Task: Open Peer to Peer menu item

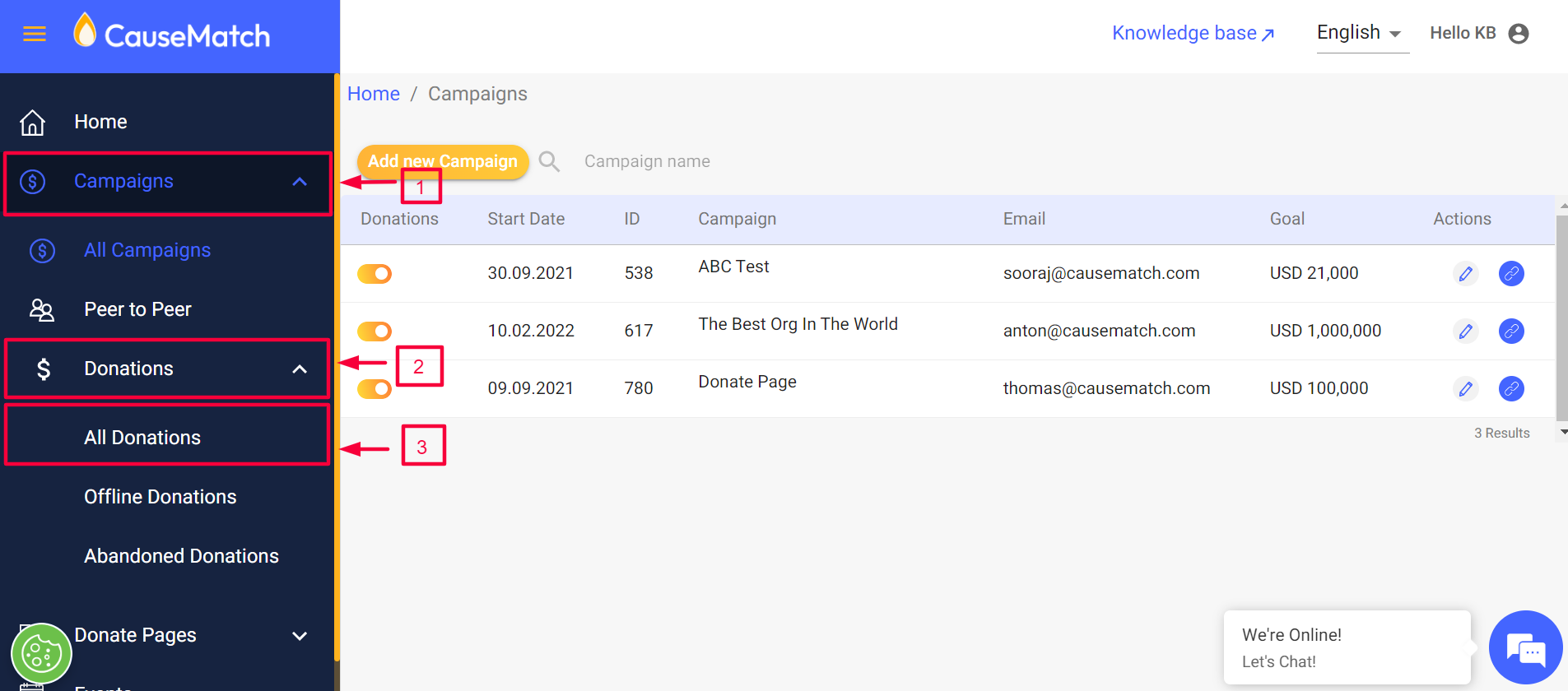Action: 137,309
